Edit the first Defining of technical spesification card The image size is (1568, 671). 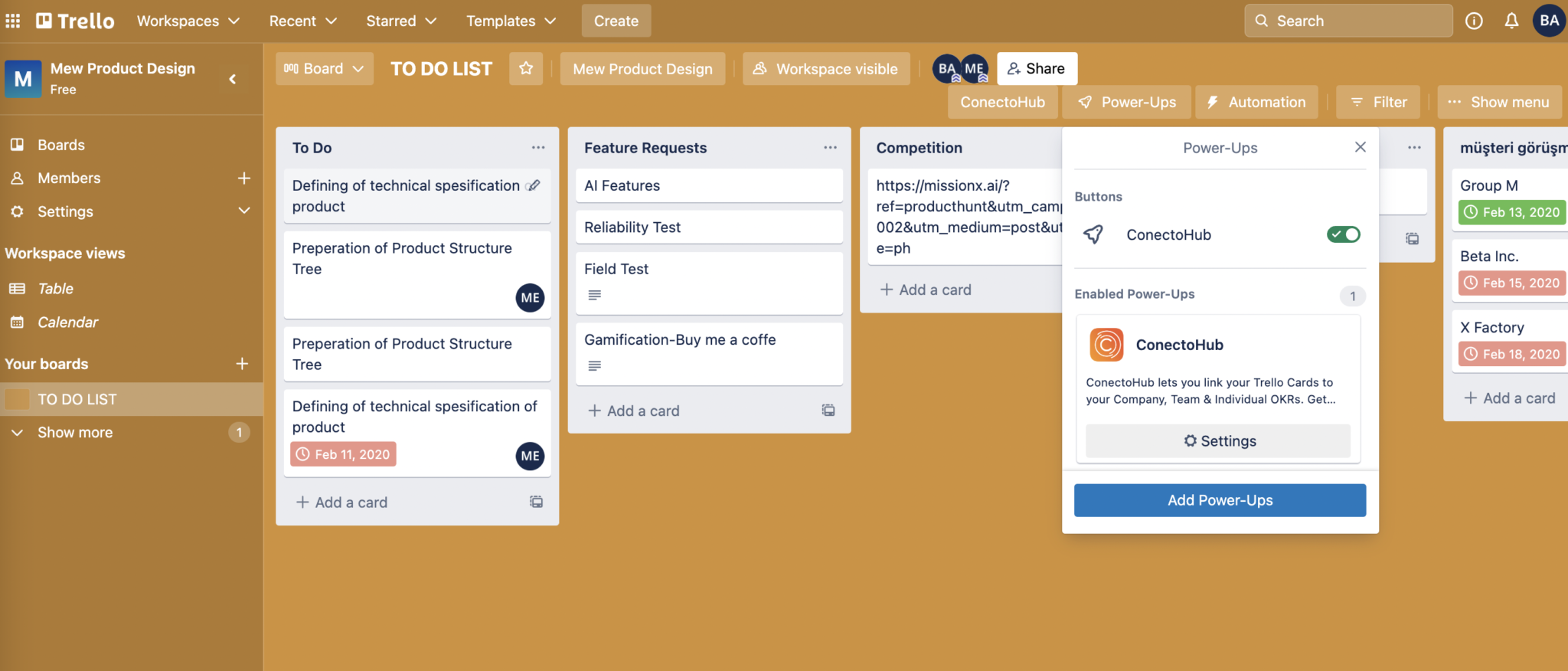pyautogui.click(x=534, y=185)
